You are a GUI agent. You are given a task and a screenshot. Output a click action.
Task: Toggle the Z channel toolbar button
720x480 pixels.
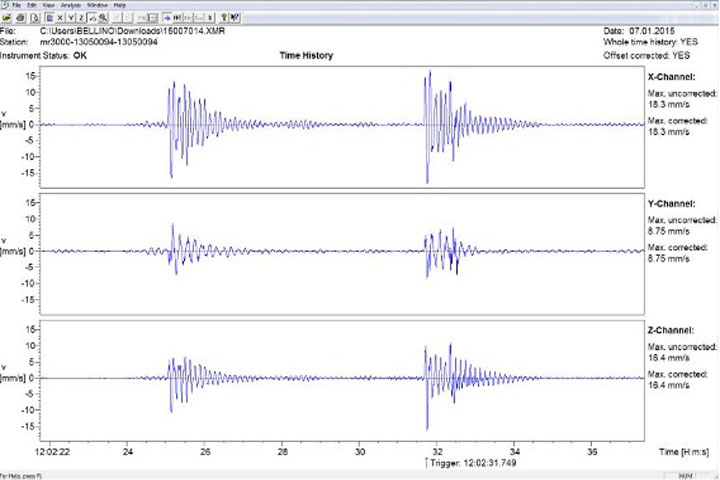pyautogui.click(x=81, y=17)
